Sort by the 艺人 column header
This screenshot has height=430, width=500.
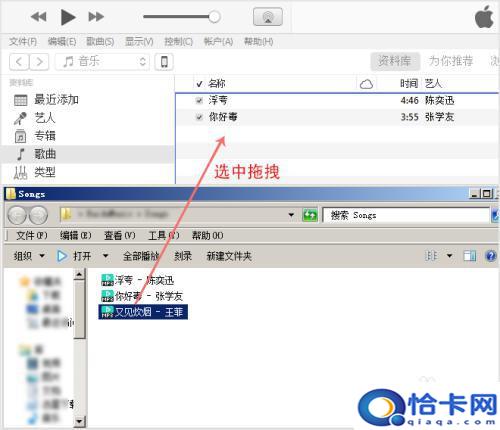[x=433, y=83]
